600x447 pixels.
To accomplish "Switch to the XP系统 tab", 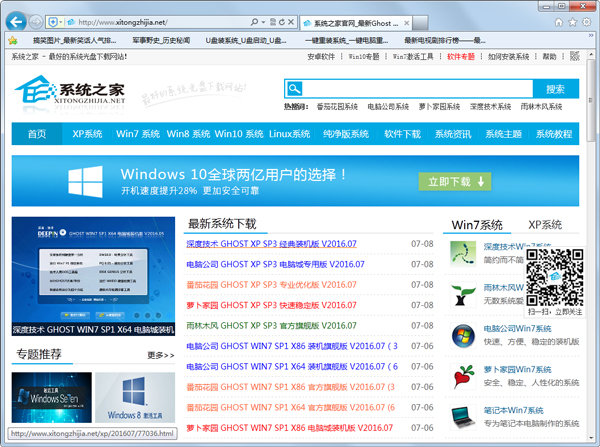I will 544,224.
